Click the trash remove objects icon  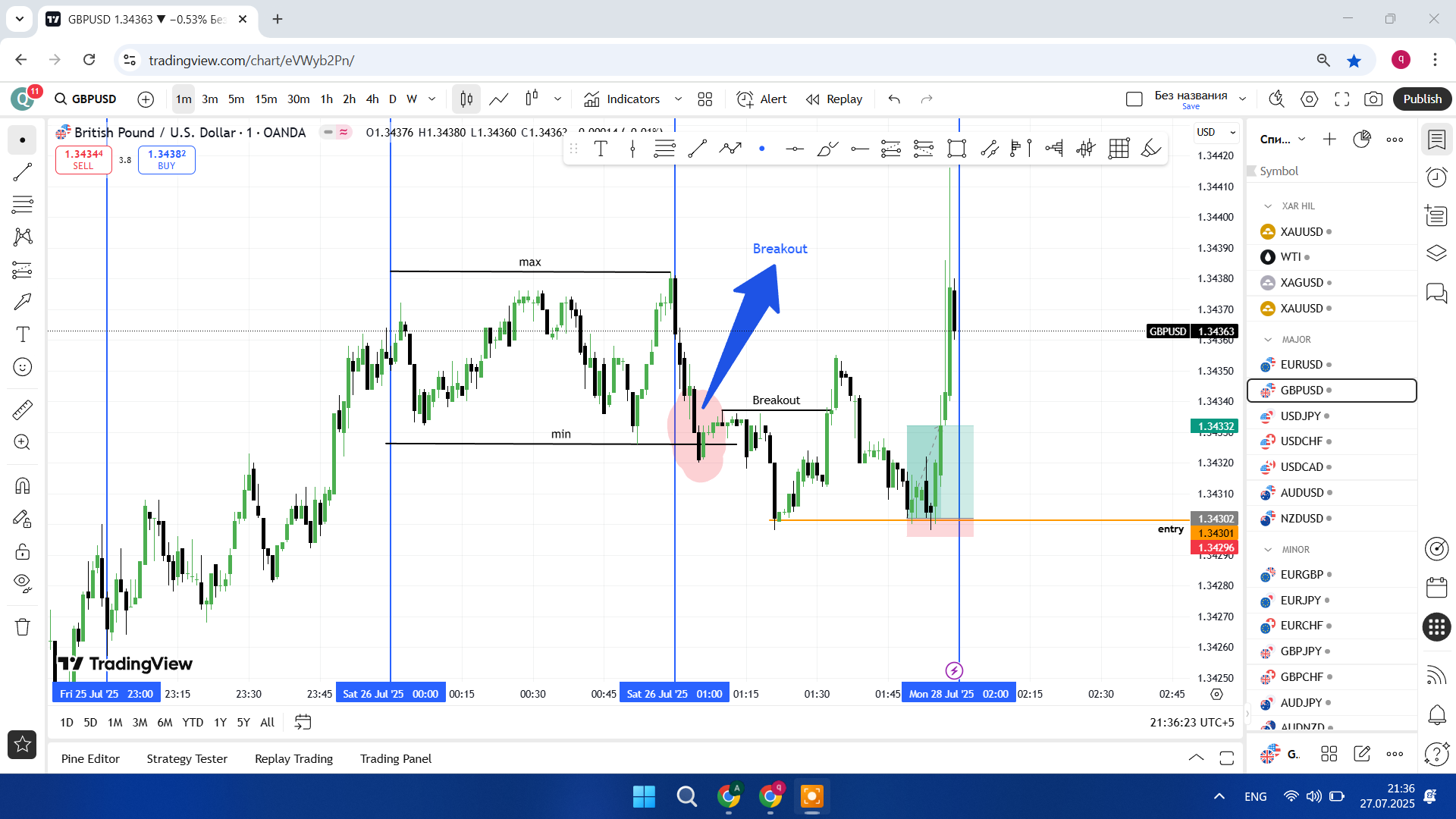(x=23, y=627)
